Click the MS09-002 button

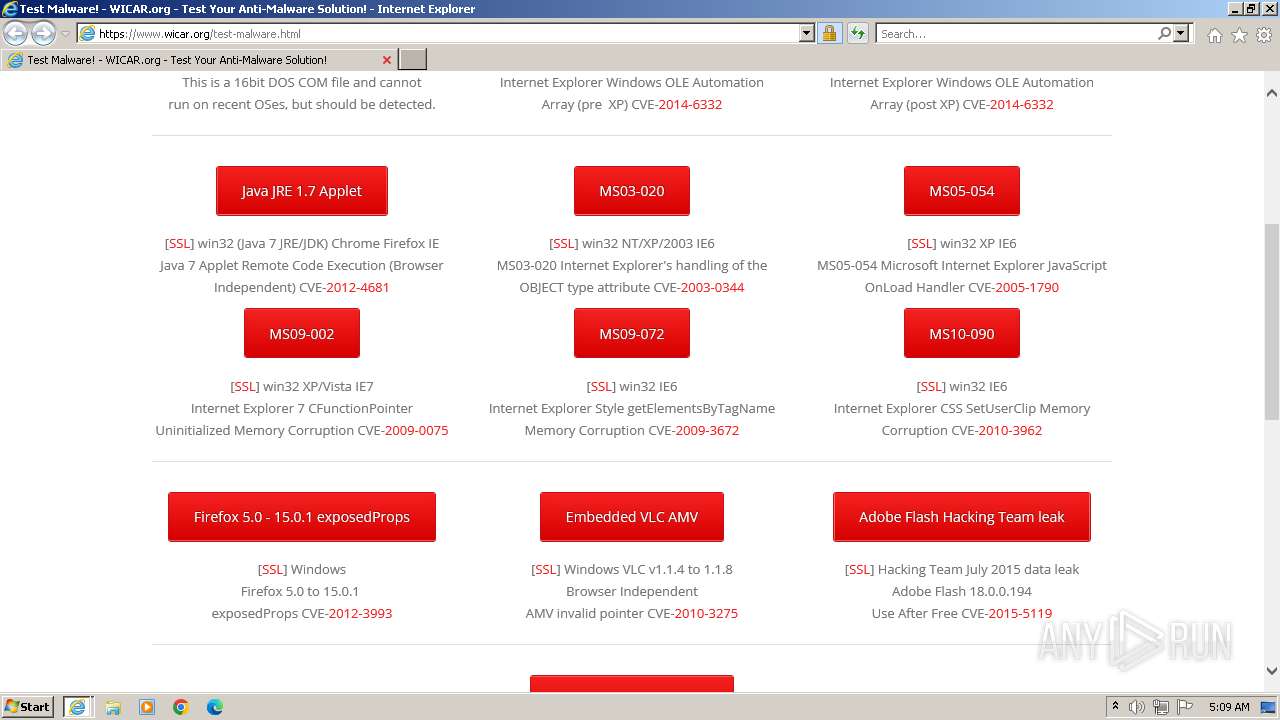[x=302, y=334]
